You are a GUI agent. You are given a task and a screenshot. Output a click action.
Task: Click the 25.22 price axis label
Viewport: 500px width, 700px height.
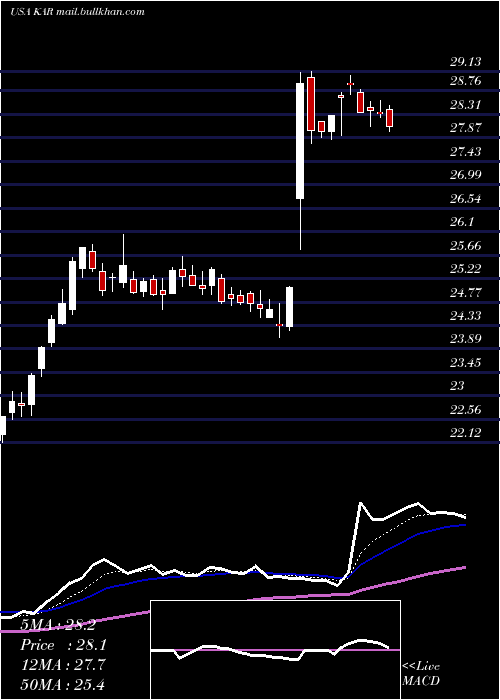(x=465, y=269)
